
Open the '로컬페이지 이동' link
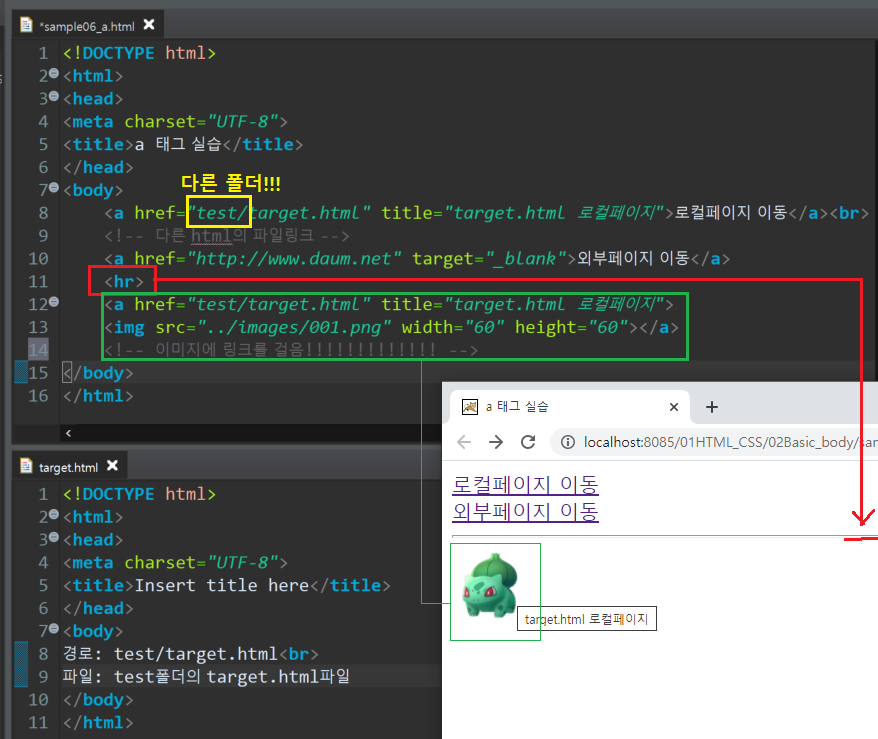coord(525,485)
